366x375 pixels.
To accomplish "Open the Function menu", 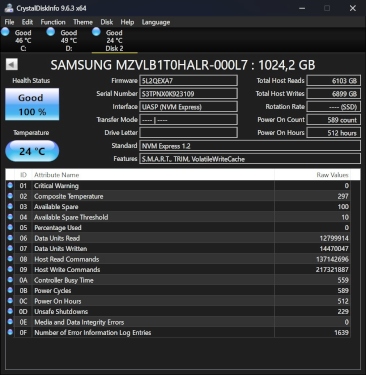I will [53, 22].
